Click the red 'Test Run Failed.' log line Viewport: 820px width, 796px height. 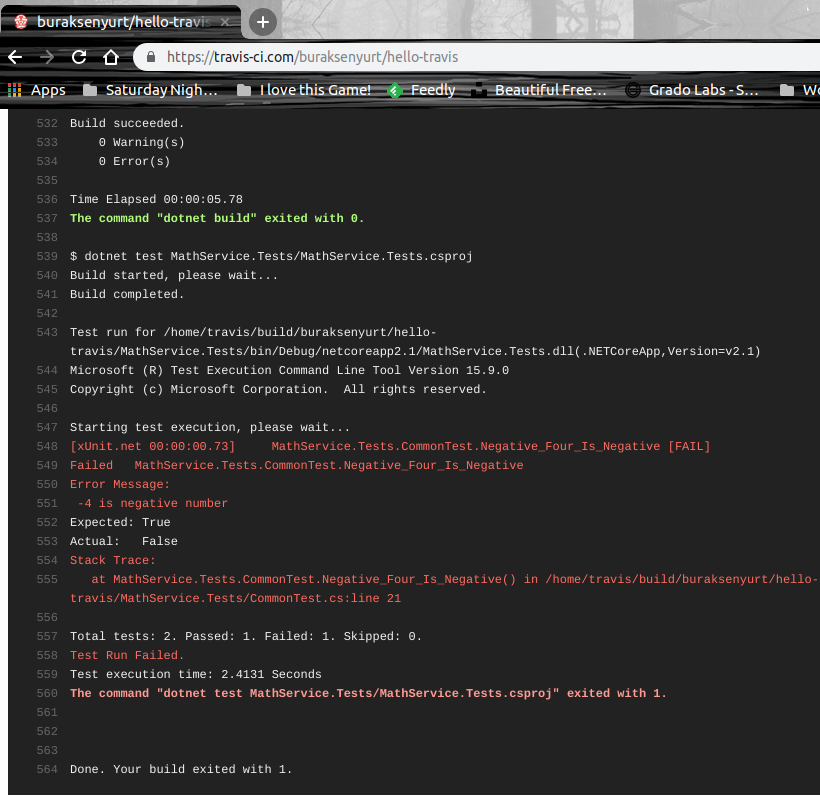pyautogui.click(x=127, y=655)
